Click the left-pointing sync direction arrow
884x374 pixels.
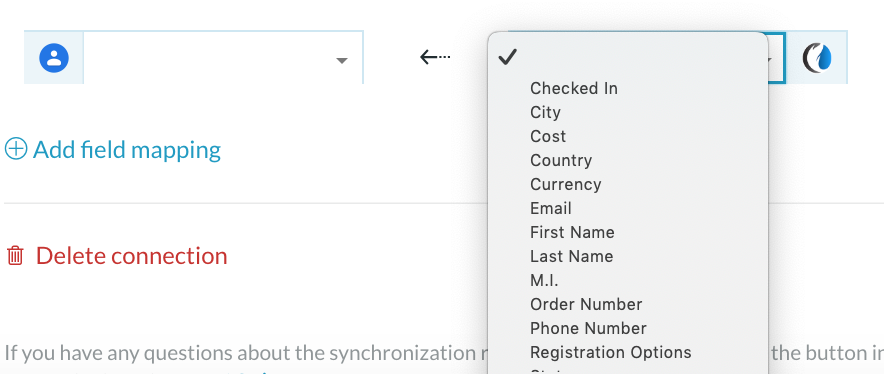pos(435,57)
